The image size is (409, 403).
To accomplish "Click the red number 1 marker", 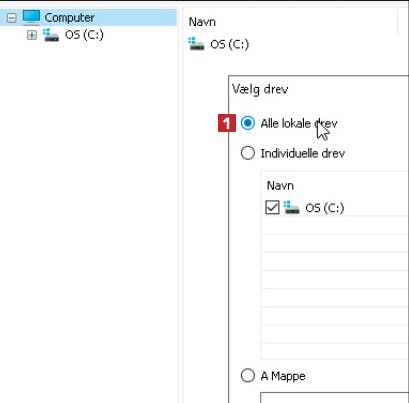I will pyautogui.click(x=227, y=123).
